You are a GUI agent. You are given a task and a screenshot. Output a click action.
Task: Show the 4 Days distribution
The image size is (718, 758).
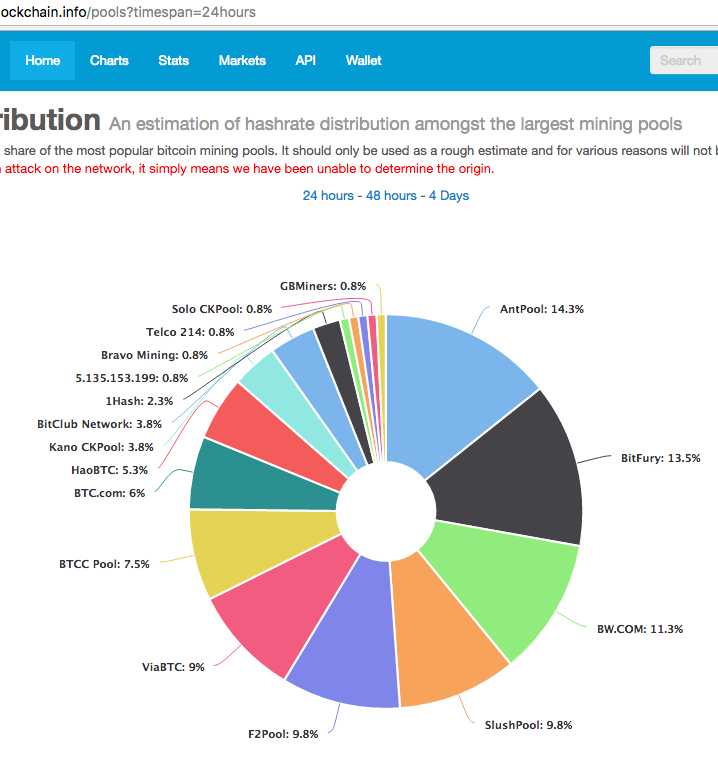(449, 195)
